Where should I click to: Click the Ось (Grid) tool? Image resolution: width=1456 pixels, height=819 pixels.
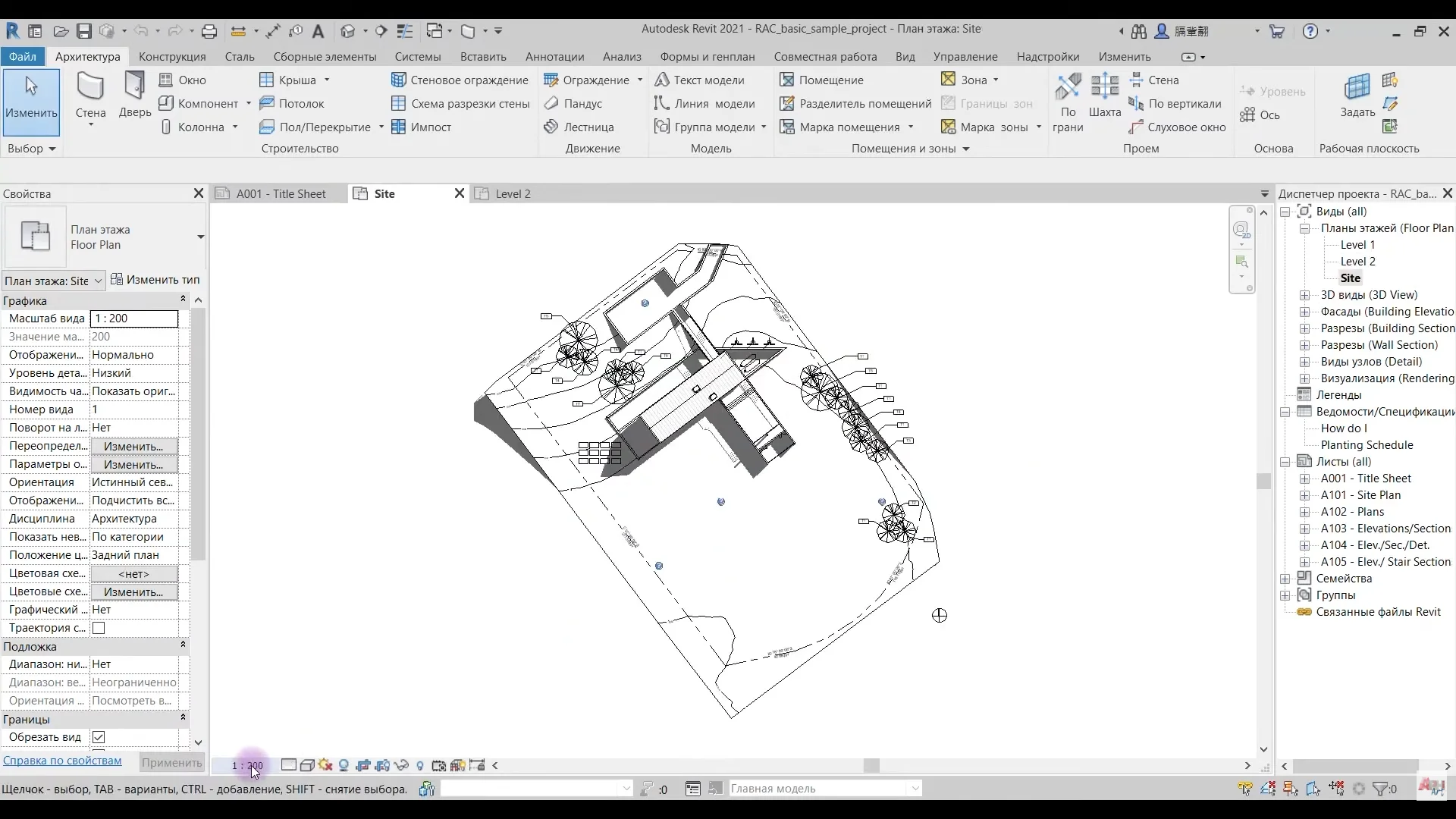coord(1260,115)
